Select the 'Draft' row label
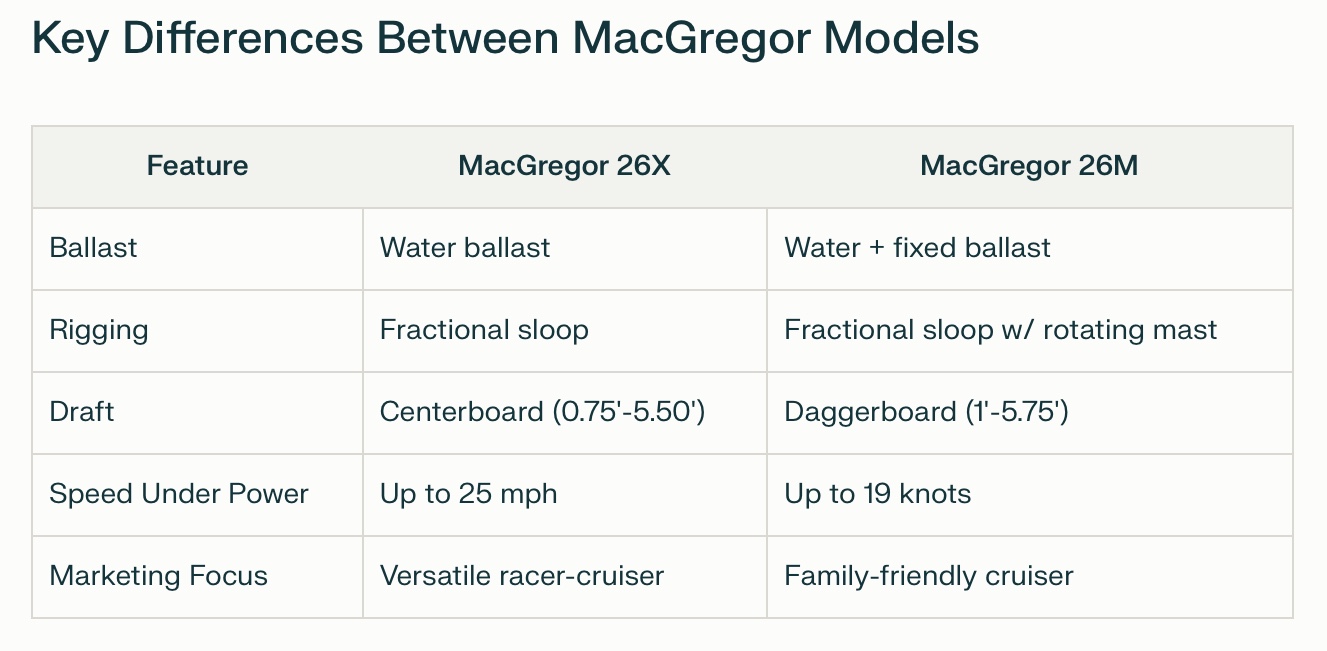The image size is (1327, 651). click(x=82, y=412)
